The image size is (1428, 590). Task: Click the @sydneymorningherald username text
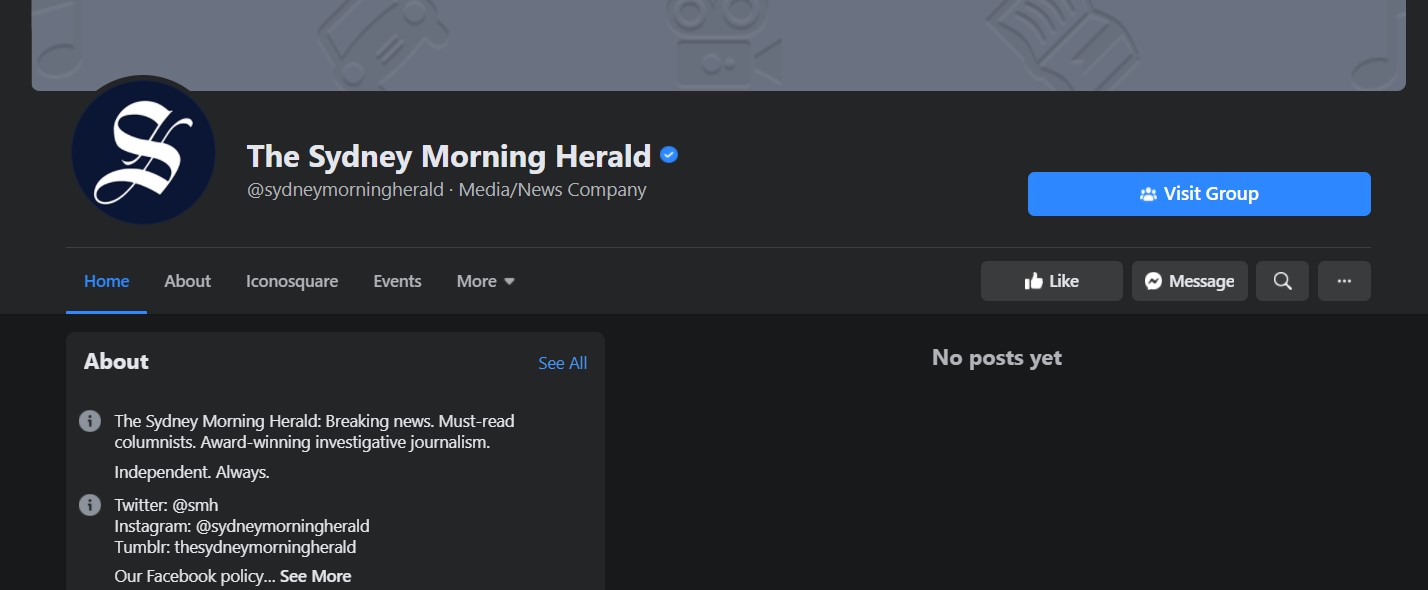pyautogui.click(x=345, y=190)
